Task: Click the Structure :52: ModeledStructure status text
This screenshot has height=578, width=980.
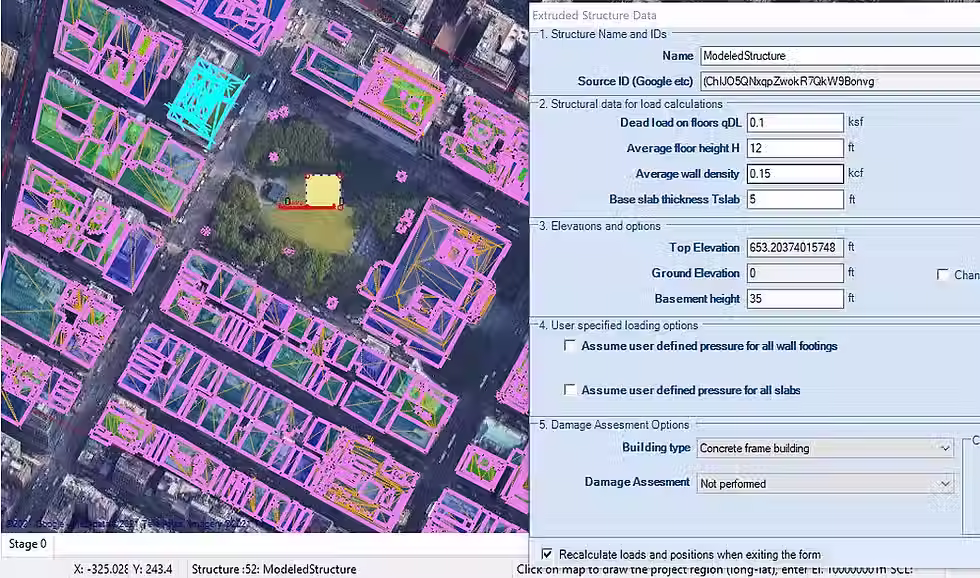Action: pos(274,569)
